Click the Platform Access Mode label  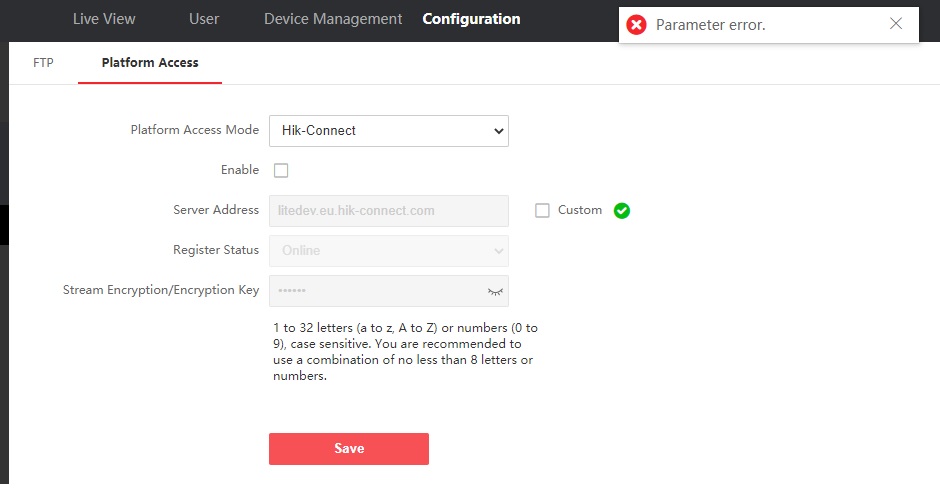tap(194, 130)
